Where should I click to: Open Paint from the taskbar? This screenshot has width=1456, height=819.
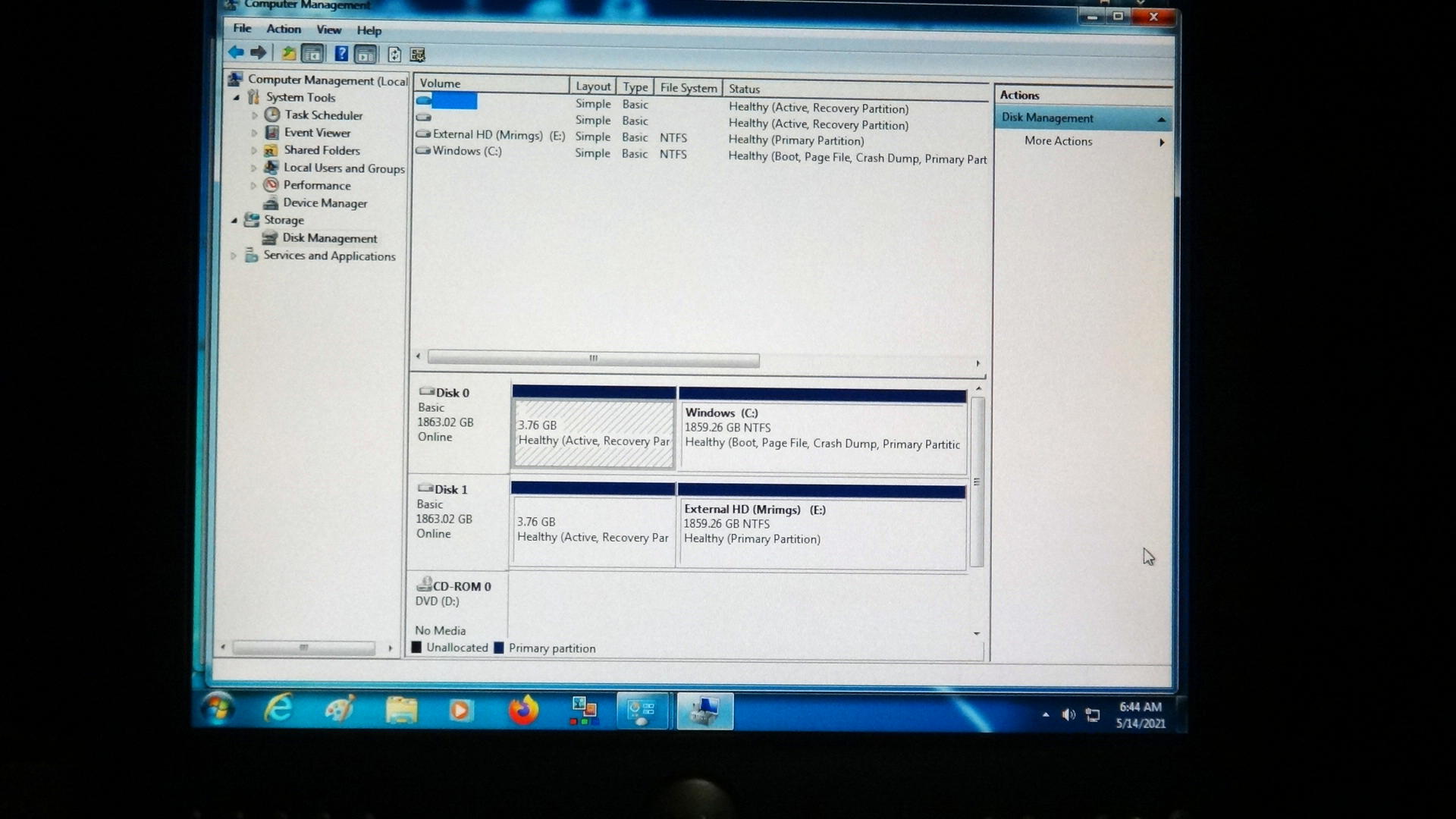340,710
